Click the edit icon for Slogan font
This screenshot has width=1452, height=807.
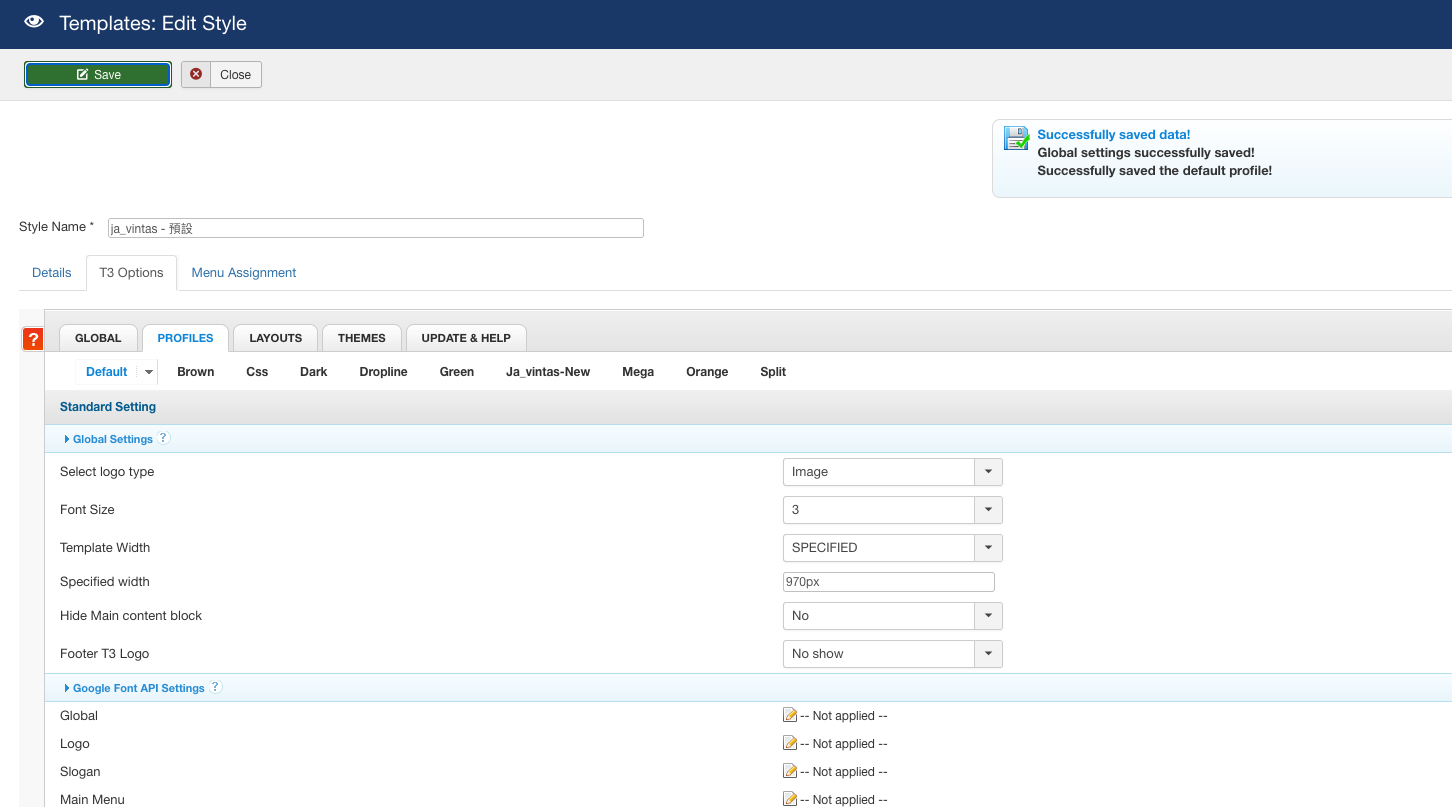point(790,771)
